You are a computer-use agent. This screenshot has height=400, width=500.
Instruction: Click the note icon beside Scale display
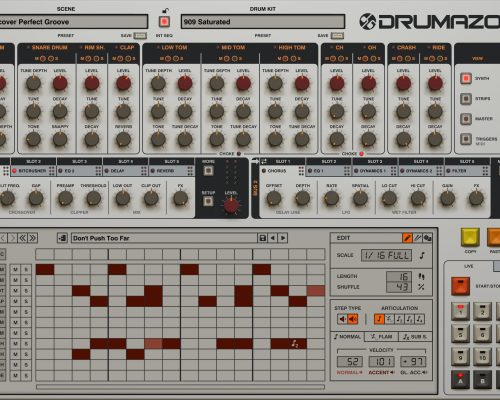(x=422, y=255)
